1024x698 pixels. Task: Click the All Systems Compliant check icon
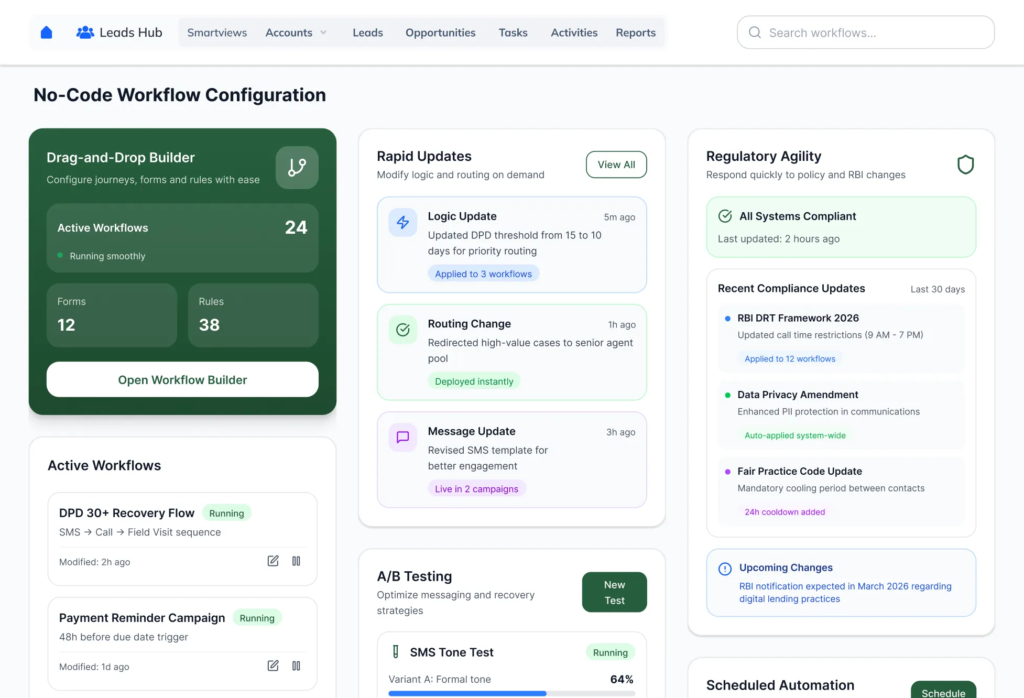click(725, 216)
